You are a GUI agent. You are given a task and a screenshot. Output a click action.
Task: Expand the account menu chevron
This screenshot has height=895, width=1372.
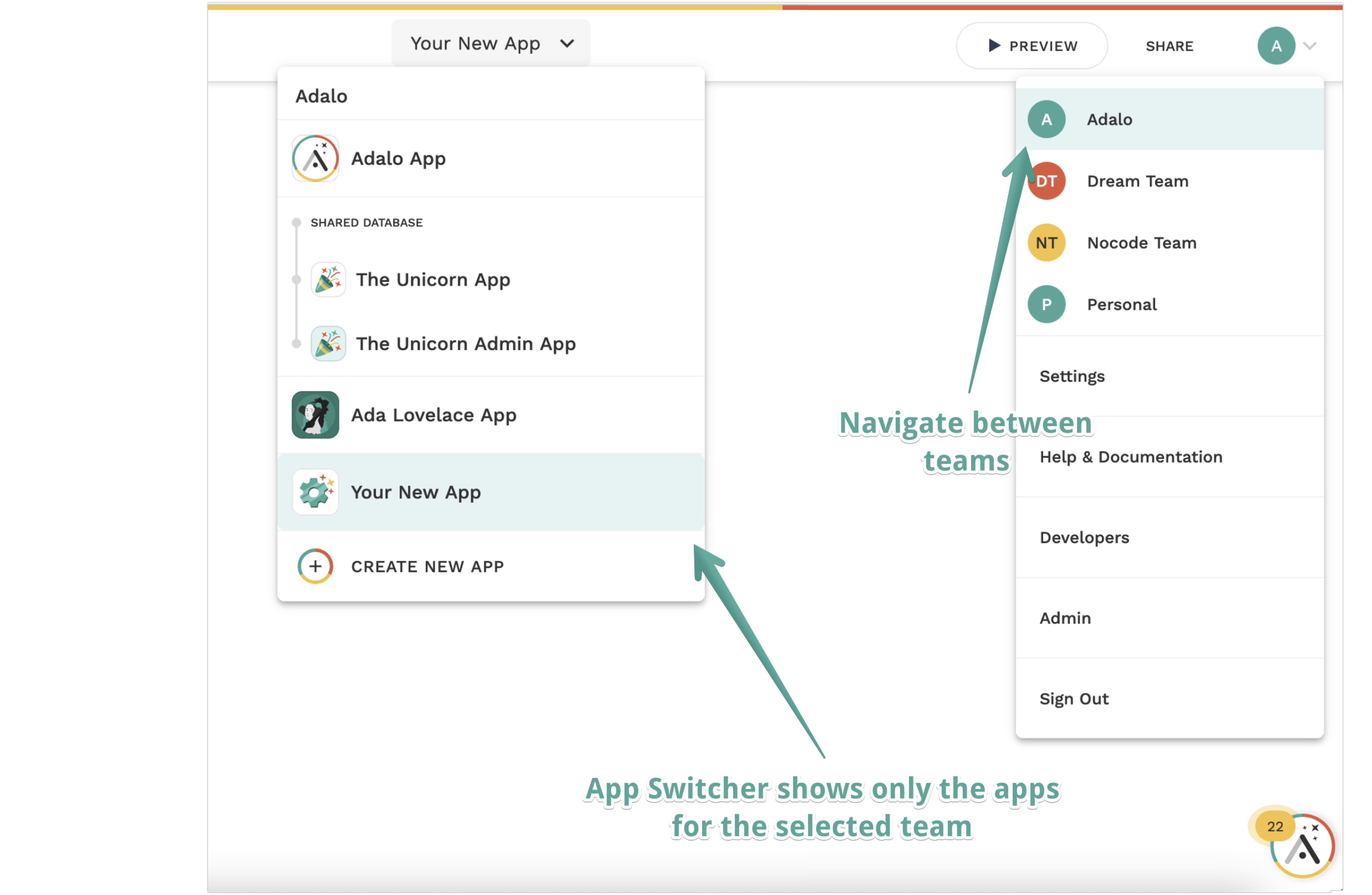pyautogui.click(x=1310, y=46)
